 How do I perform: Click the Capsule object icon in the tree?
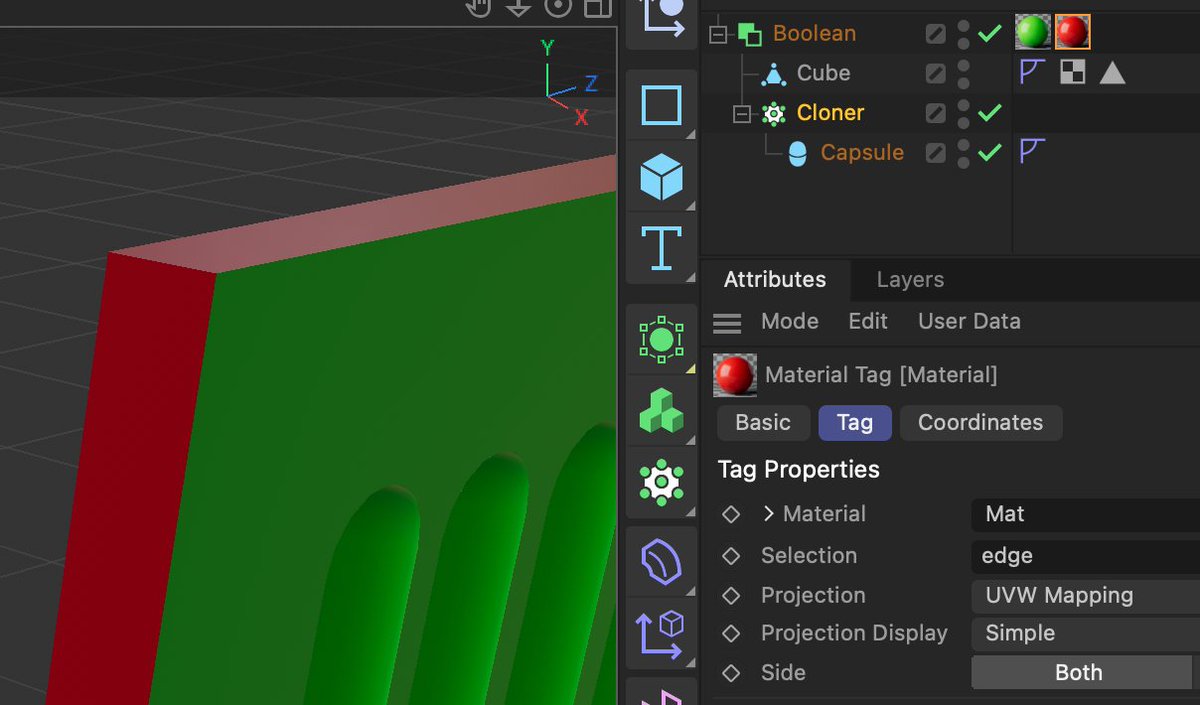[797, 153]
